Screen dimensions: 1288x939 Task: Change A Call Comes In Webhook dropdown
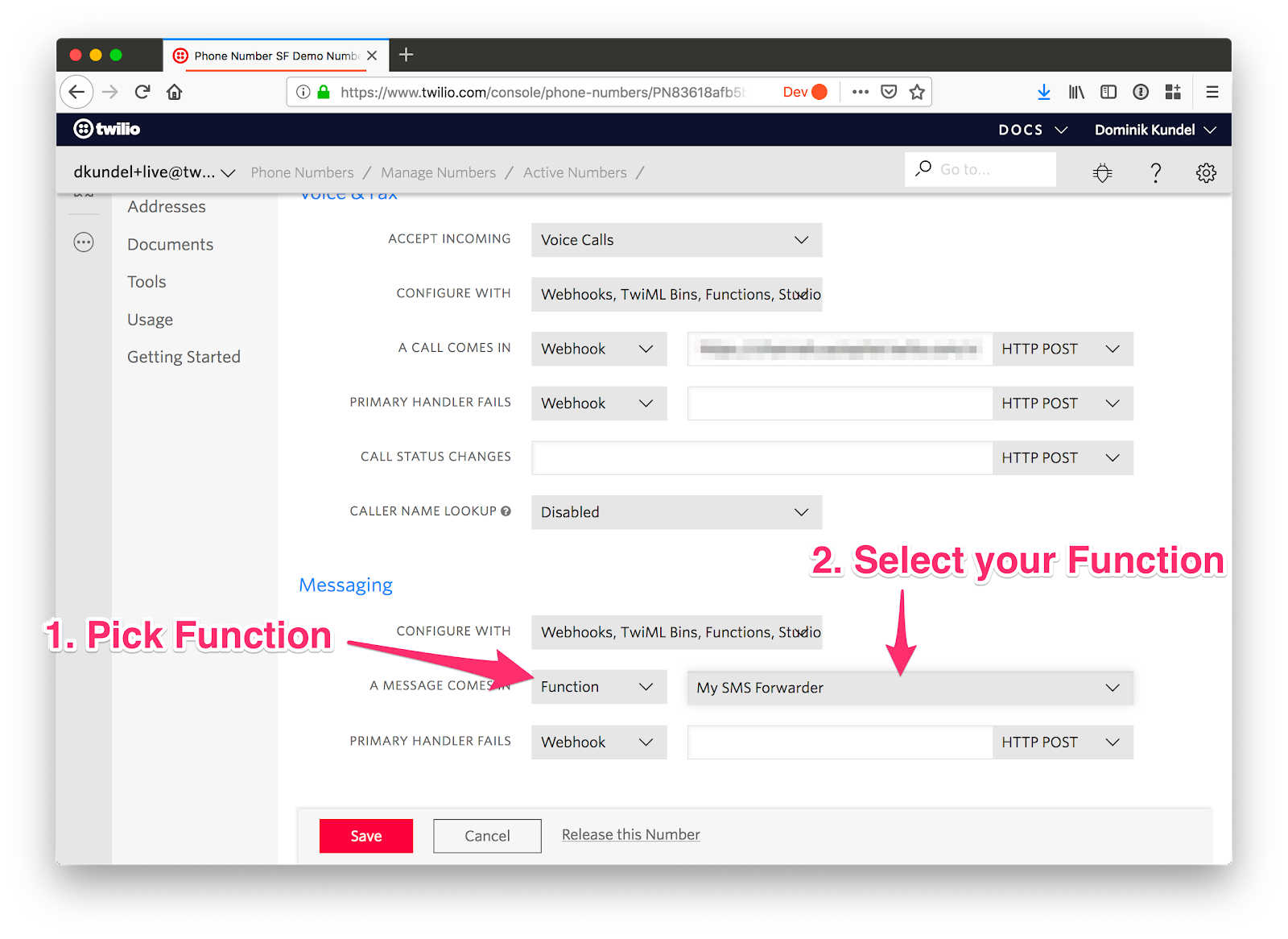(x=599, y=349)
